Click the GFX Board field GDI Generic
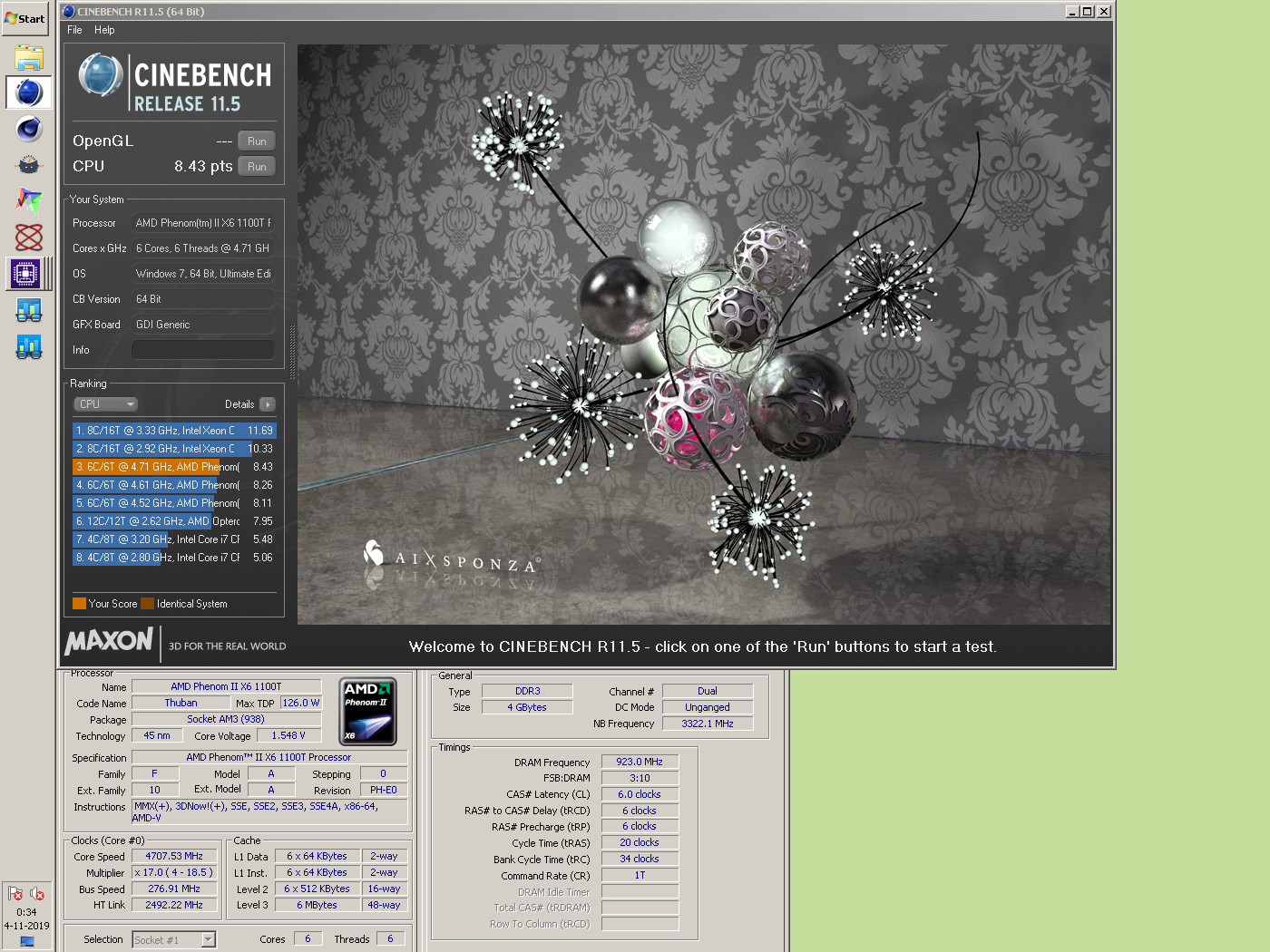The width and height of the screenshot is (1270, 952). (203, 325)
